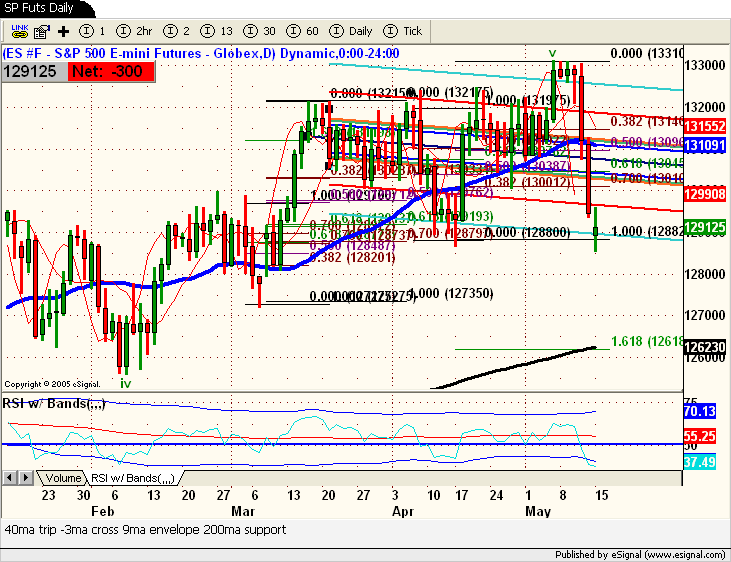Click the Published by eSignal link
This screenshot has width=731, height=562.
(x=638, y=554)
